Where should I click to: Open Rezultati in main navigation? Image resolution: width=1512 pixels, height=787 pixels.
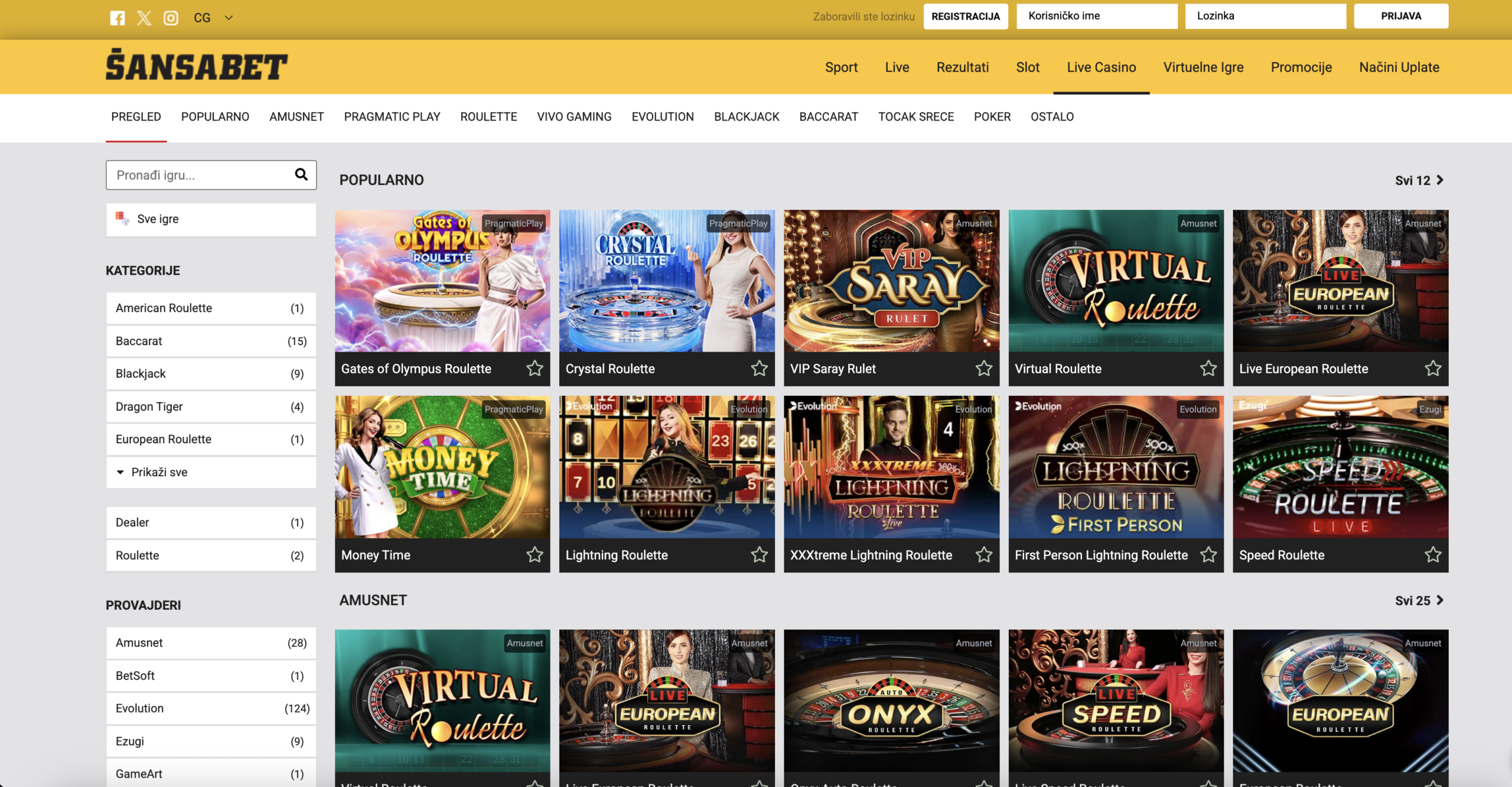[963, 67]
